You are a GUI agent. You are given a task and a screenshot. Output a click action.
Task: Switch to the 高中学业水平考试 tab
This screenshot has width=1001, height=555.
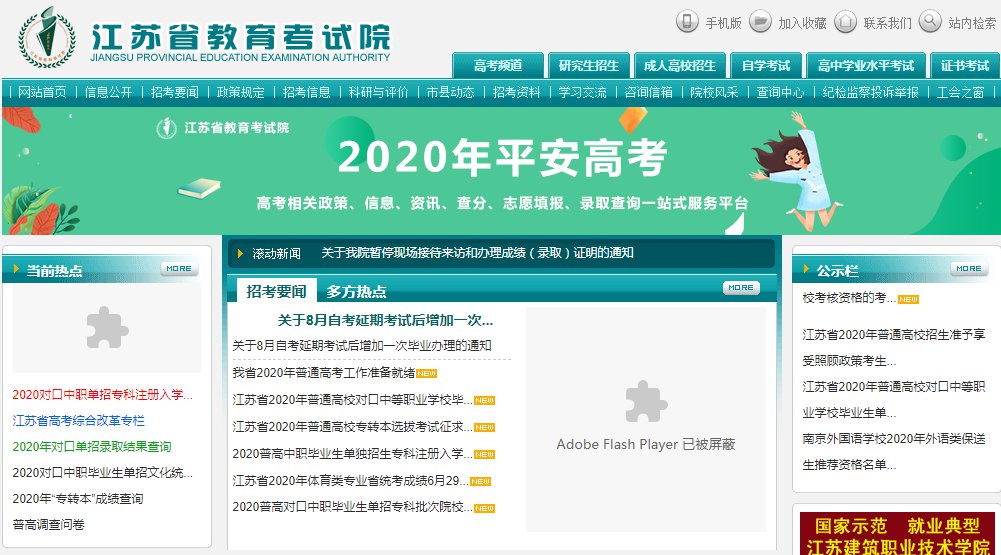(x=866, y=65)
